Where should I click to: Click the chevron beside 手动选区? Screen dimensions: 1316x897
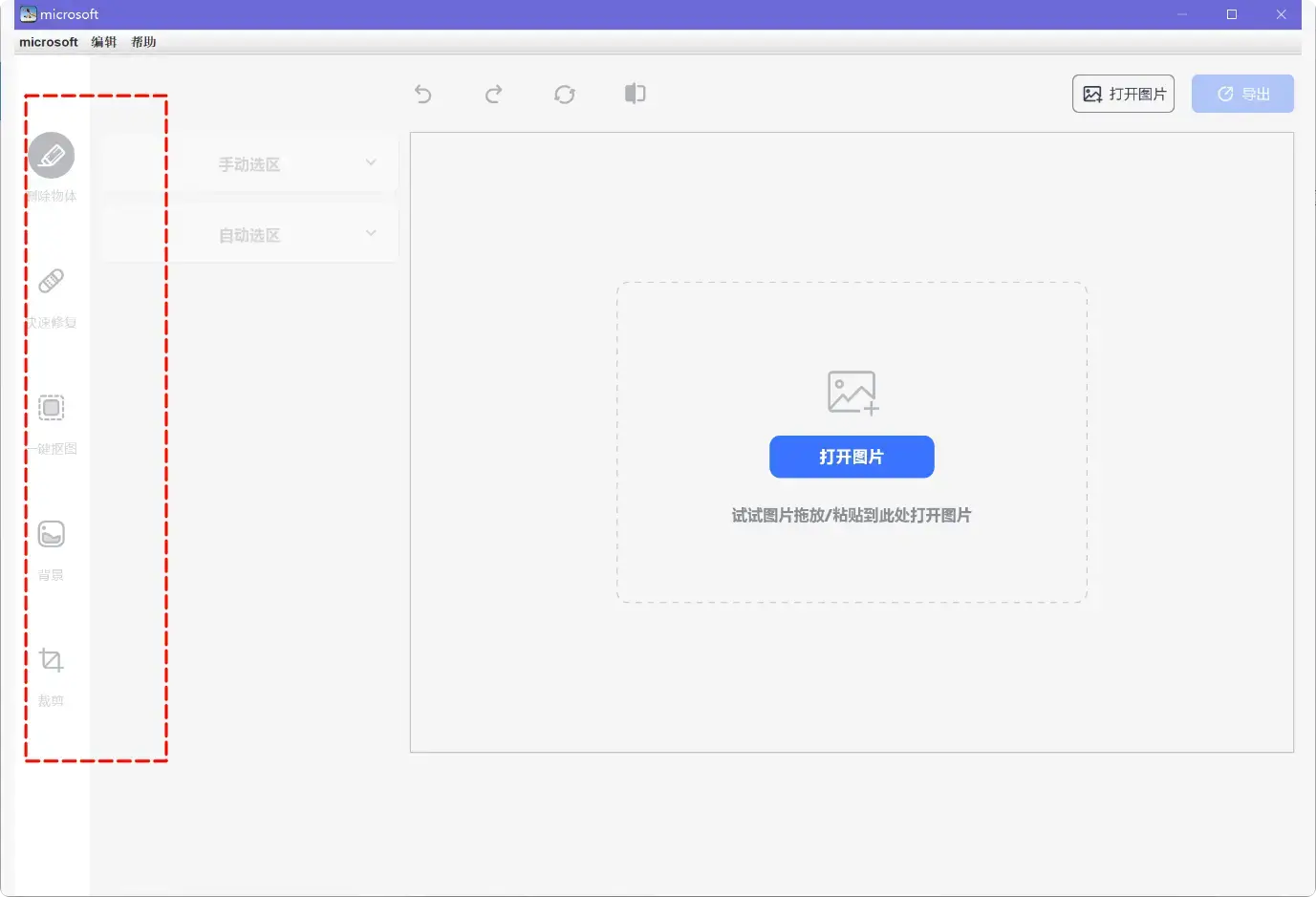pyautogui.click(x=371, y=162)
